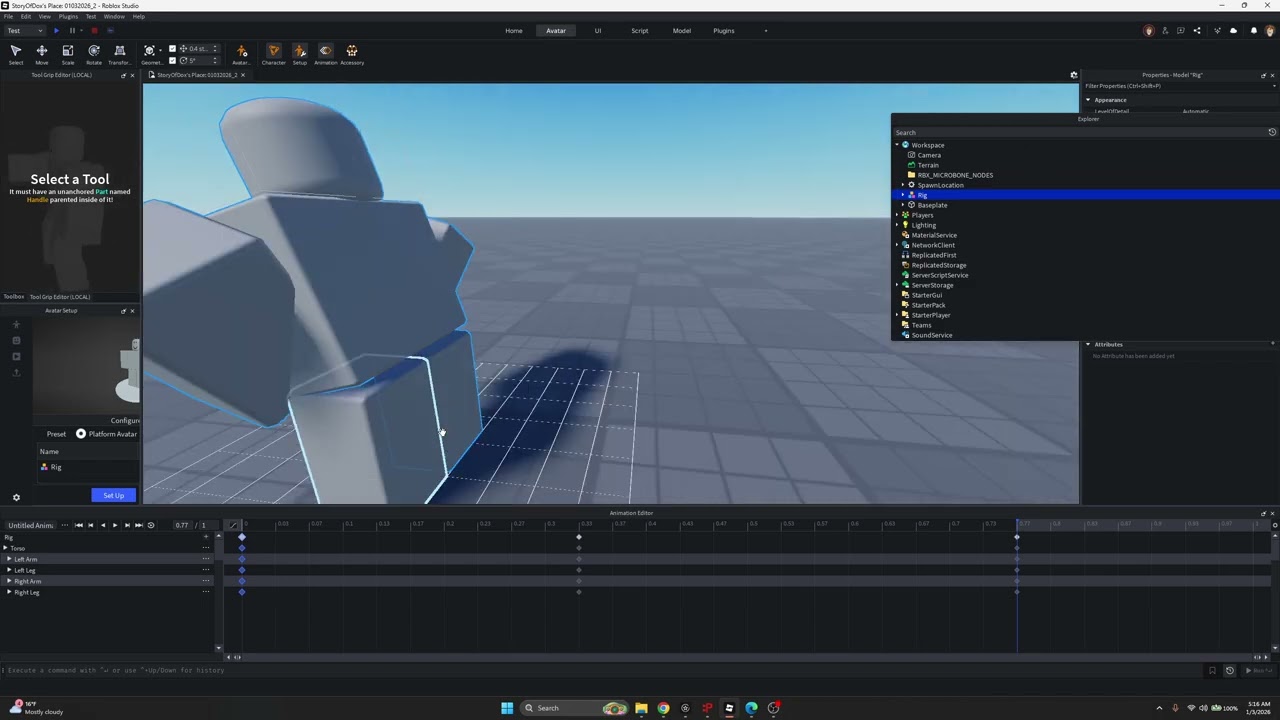1280x720 pixels.
Task: Open the Help menu
Action: click(x=139, y=17)
